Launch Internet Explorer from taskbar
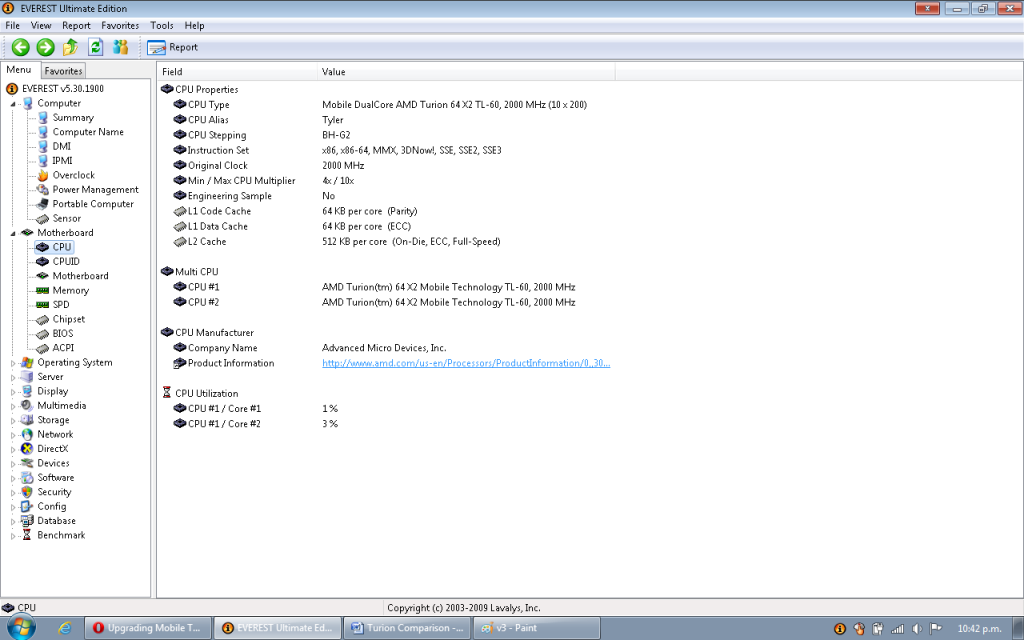 (x=65, y=628)
